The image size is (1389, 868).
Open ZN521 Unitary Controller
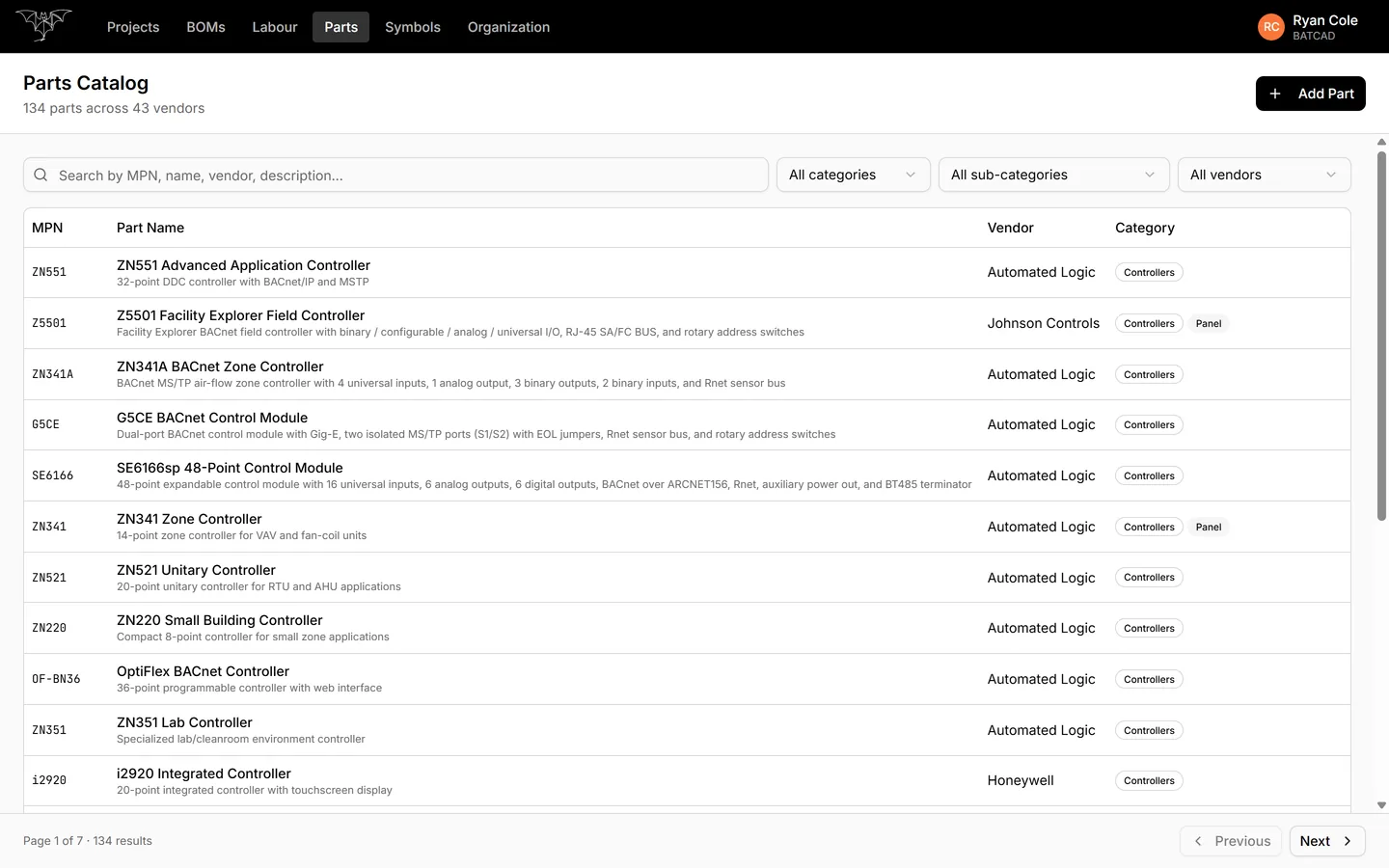tap(687, 578)
